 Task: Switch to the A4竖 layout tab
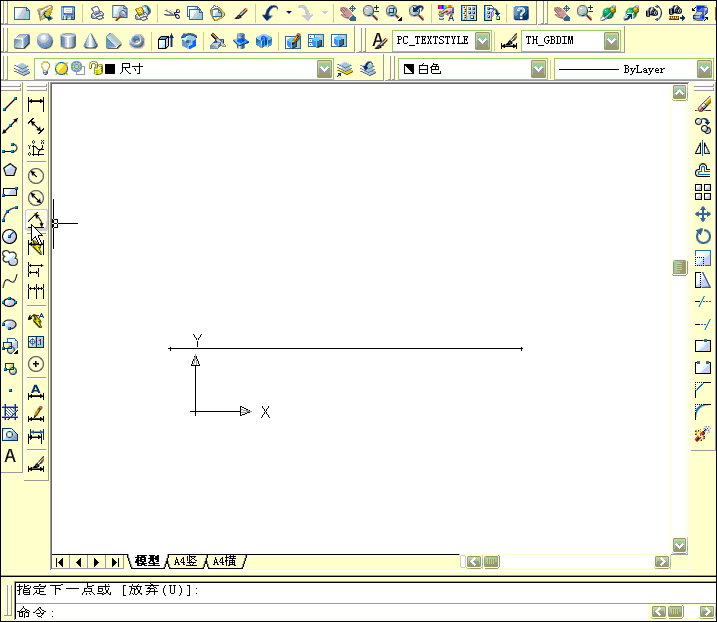[x=185, y=561]
